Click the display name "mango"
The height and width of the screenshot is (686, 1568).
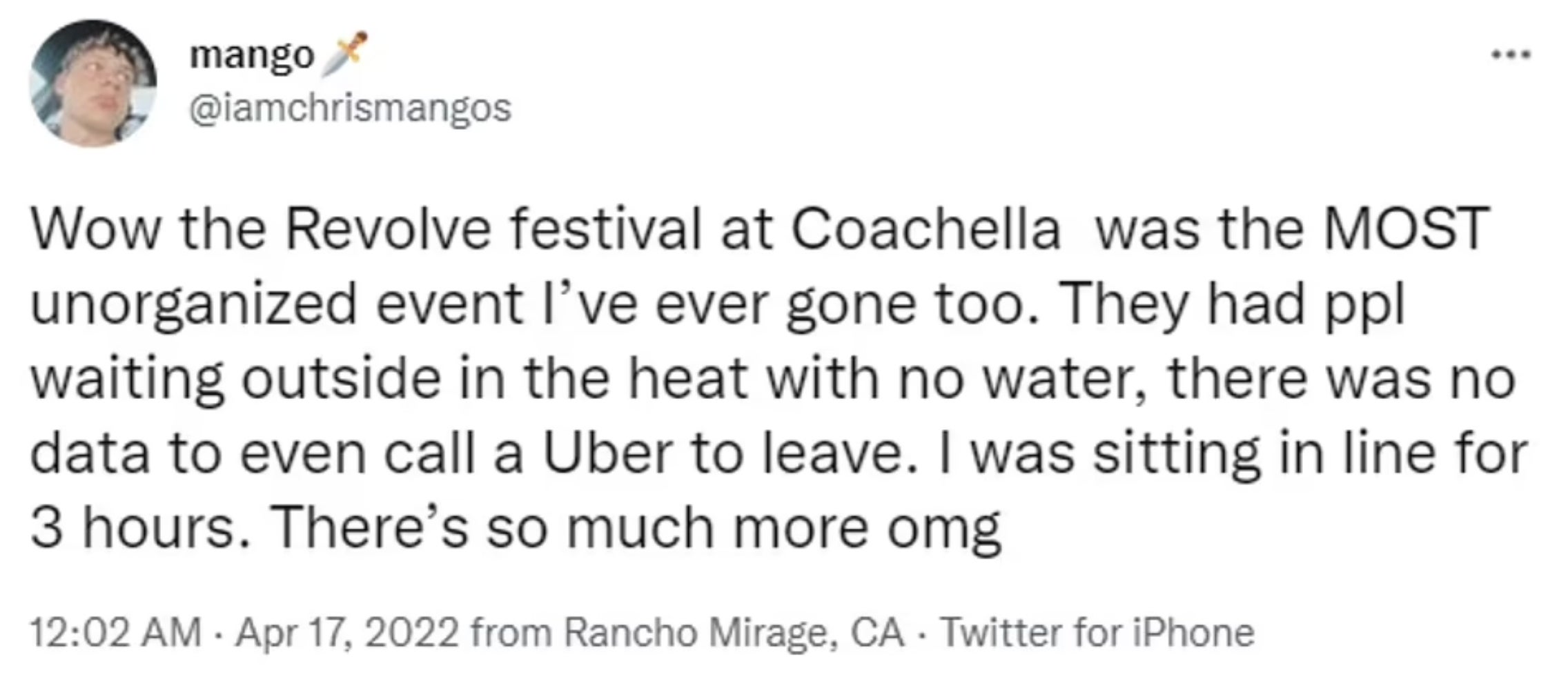[x=251, y=55]
